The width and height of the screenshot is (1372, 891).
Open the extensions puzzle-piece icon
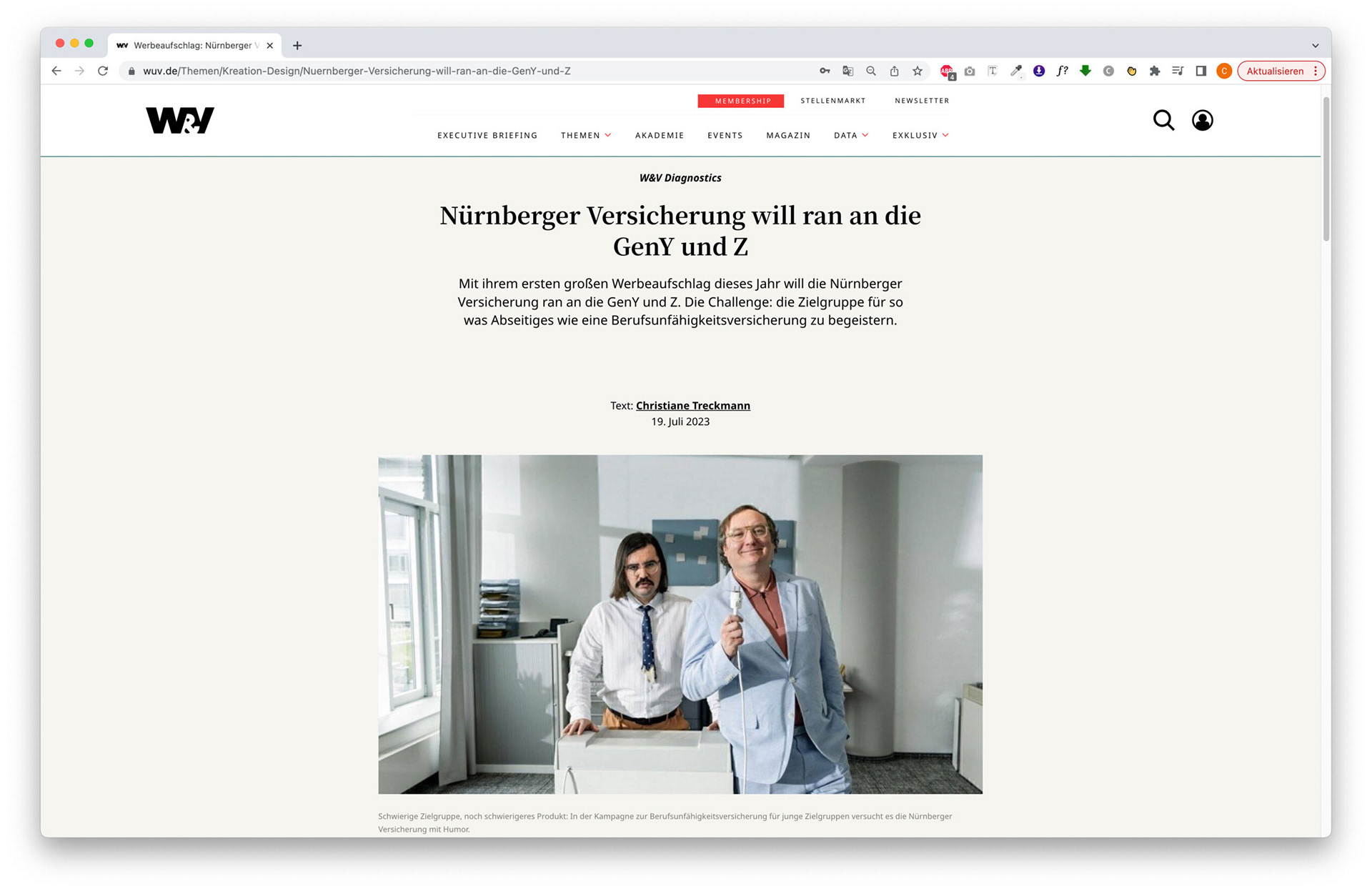pyautogui.click(x=1155, y=71)
